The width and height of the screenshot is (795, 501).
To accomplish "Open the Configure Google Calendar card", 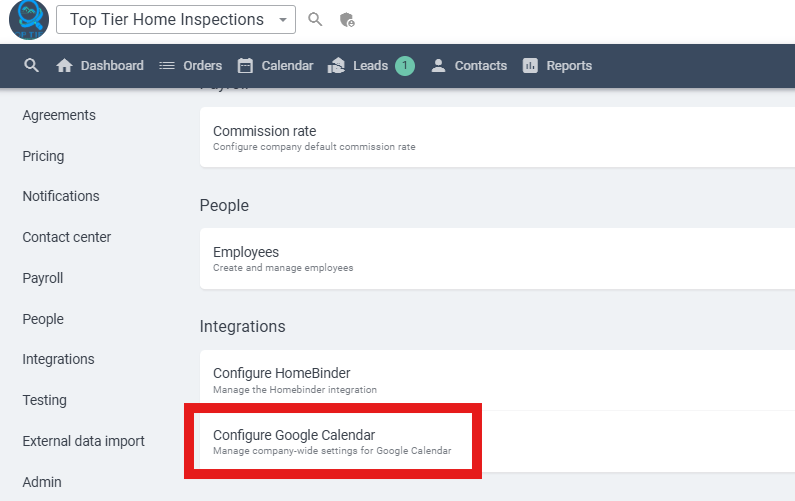I will click(x=497, y=442).
